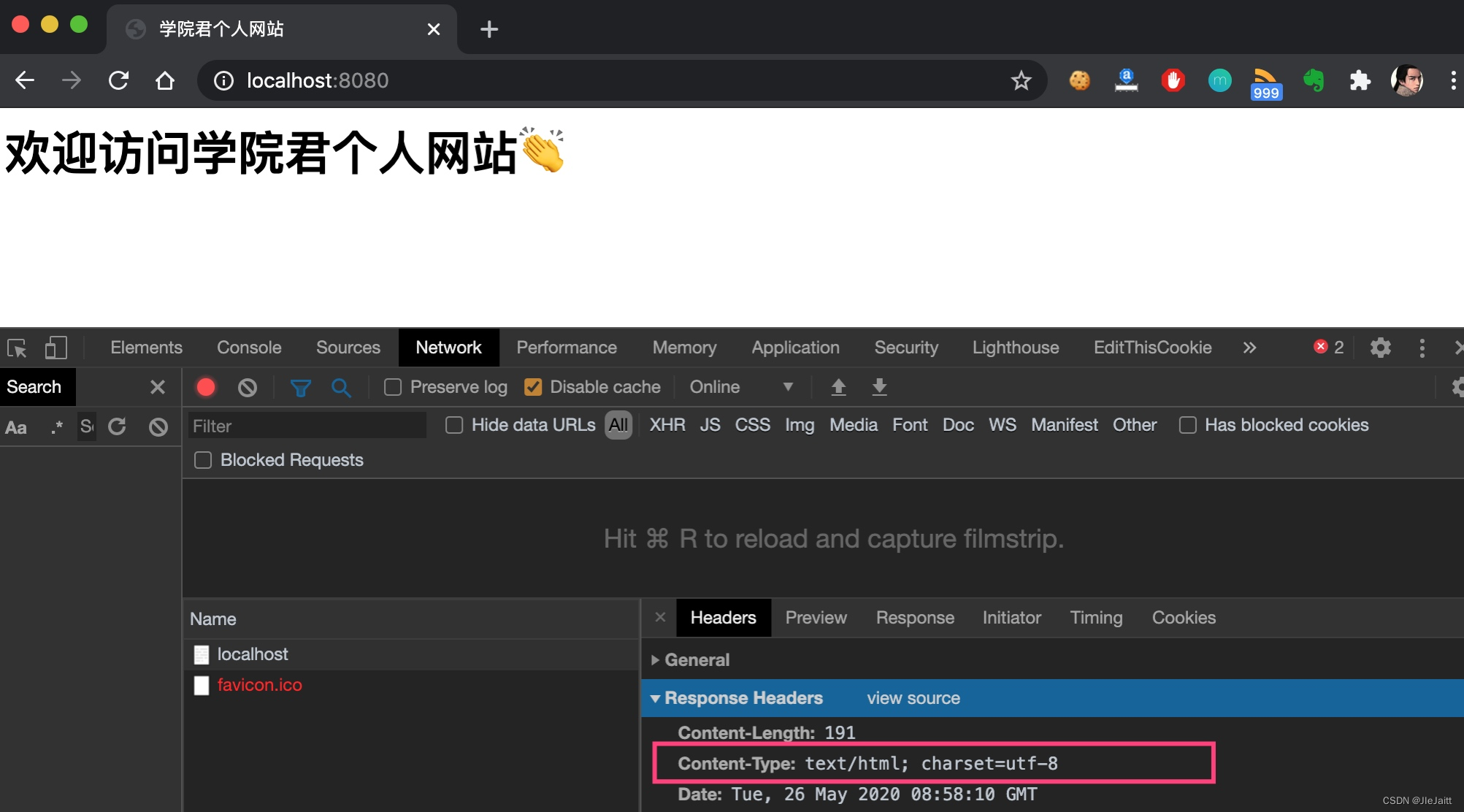Toggle the device toolbar icon

point(55,348)
